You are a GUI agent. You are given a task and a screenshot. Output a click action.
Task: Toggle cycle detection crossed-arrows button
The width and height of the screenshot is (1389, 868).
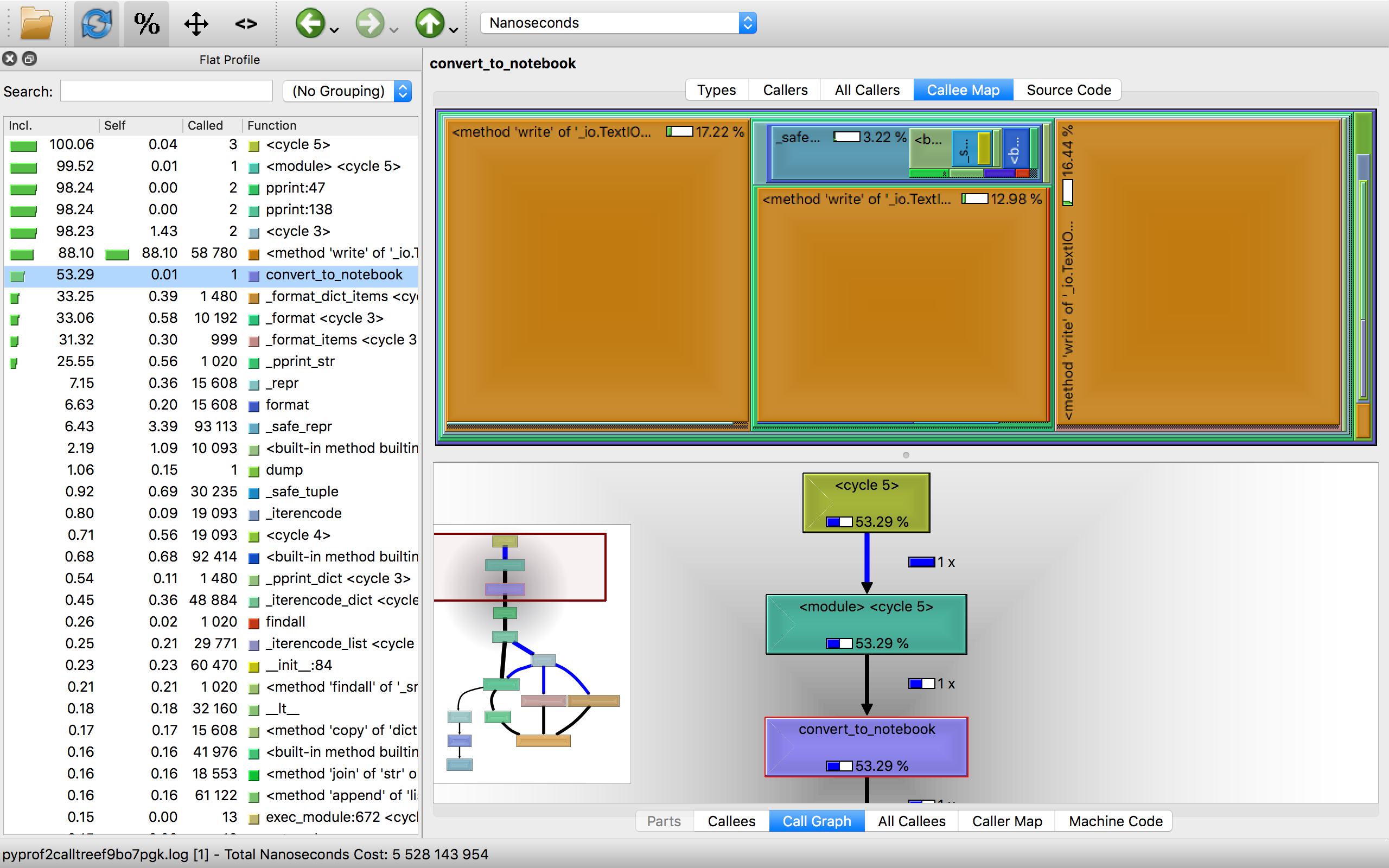coord(196,23)
